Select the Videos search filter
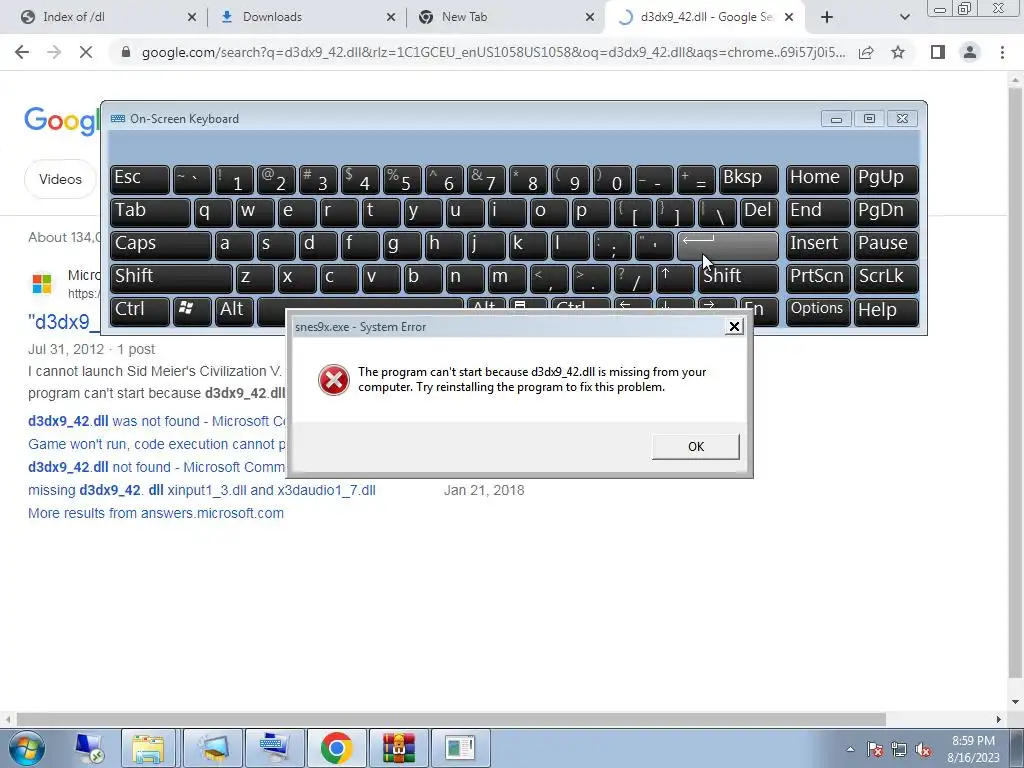 pyautogui.click(x=60, y=179)
